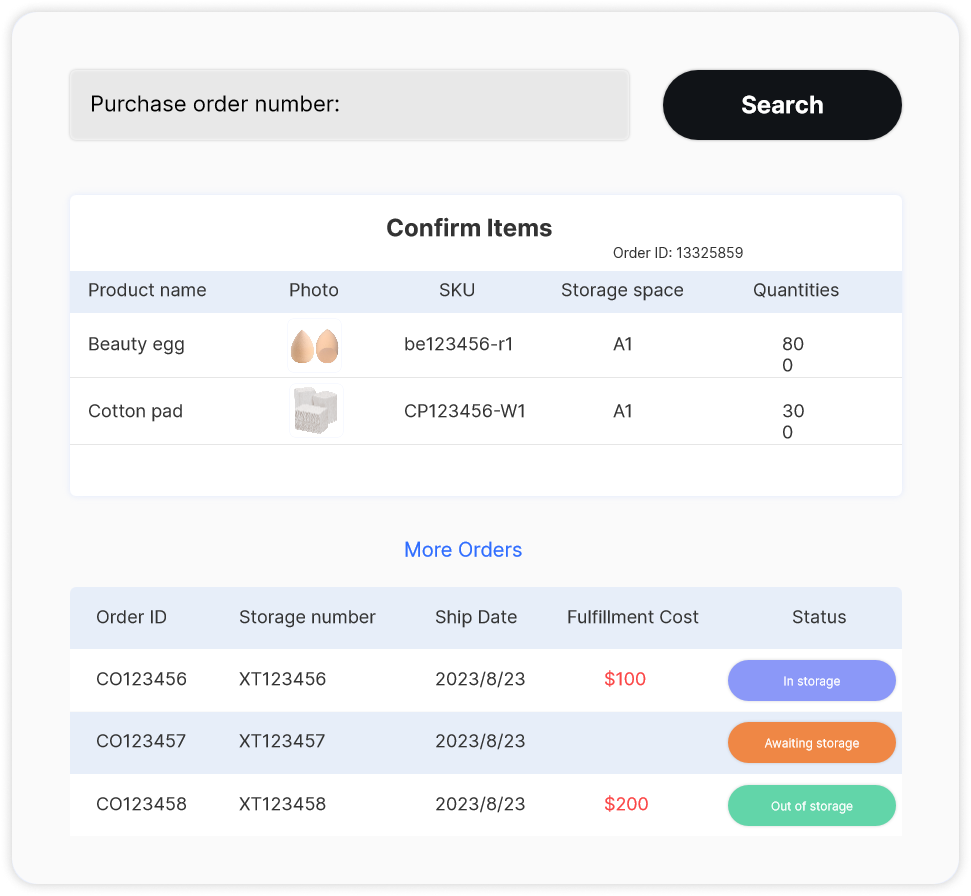
Task: Select order CO123456
Action: [141, 679]
